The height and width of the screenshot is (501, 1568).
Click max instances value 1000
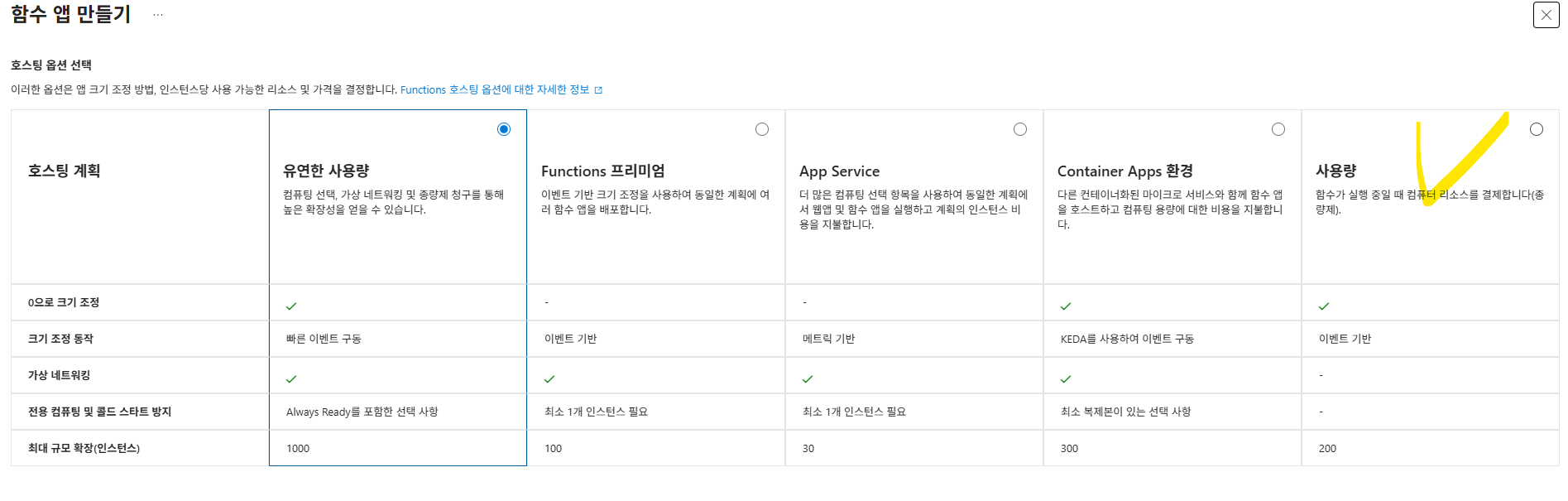click(298, 448)
